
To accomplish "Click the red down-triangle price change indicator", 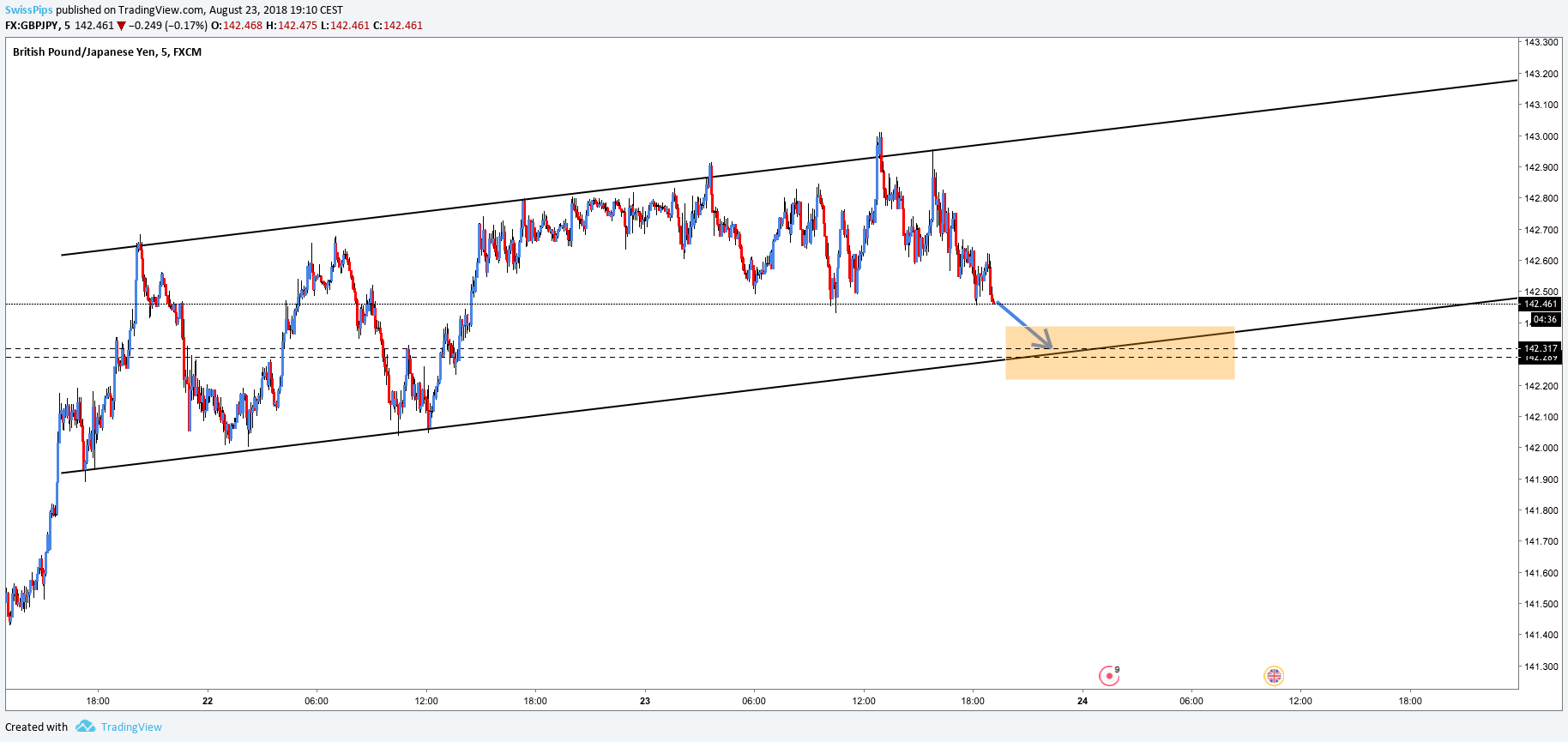I will (x=121, y=26).
